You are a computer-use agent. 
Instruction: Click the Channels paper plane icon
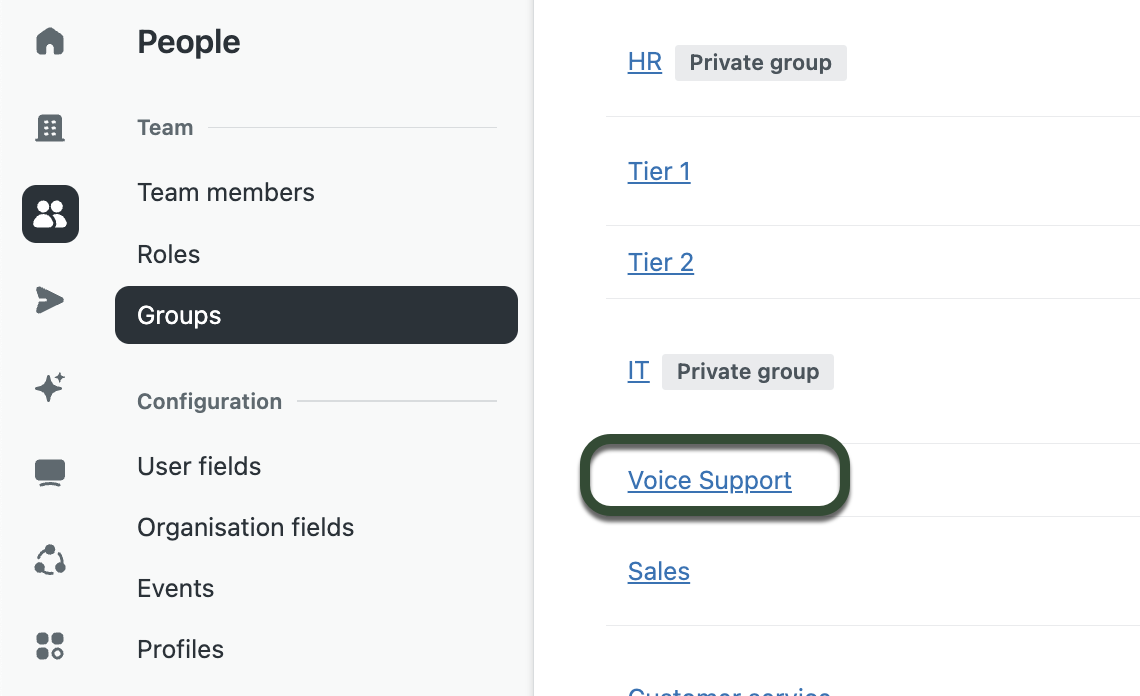click(49, 299)
